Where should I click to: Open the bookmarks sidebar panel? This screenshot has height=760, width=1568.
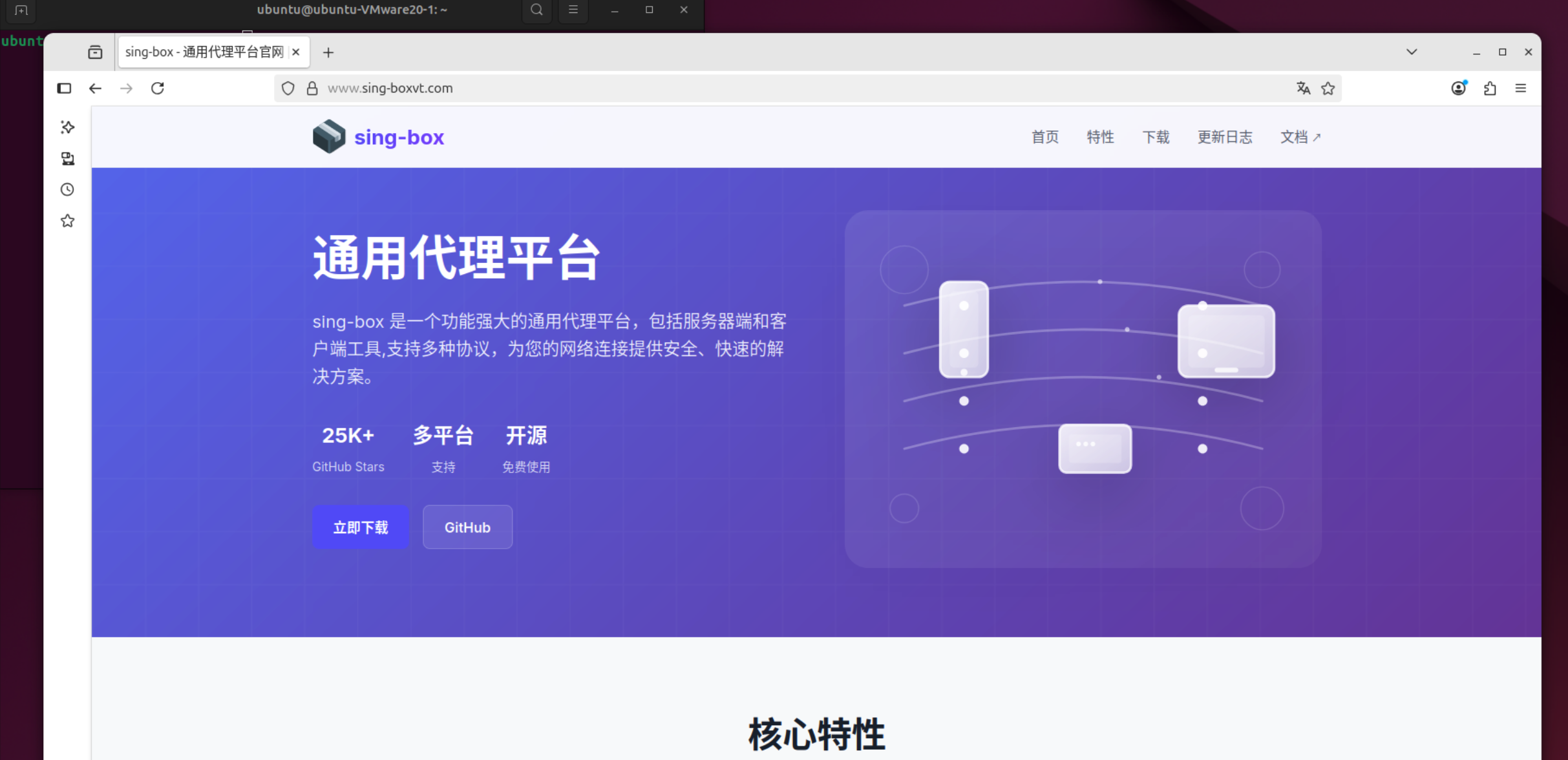67,220
